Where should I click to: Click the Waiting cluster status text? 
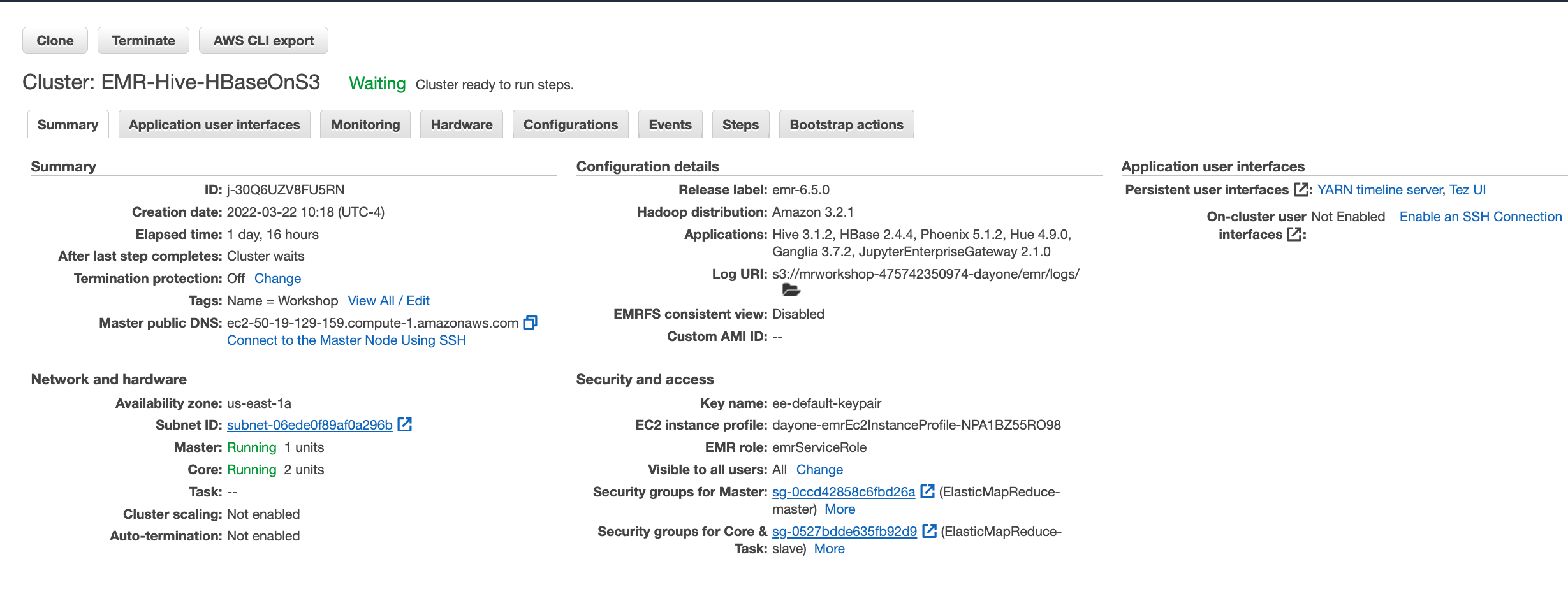point(377,83)
